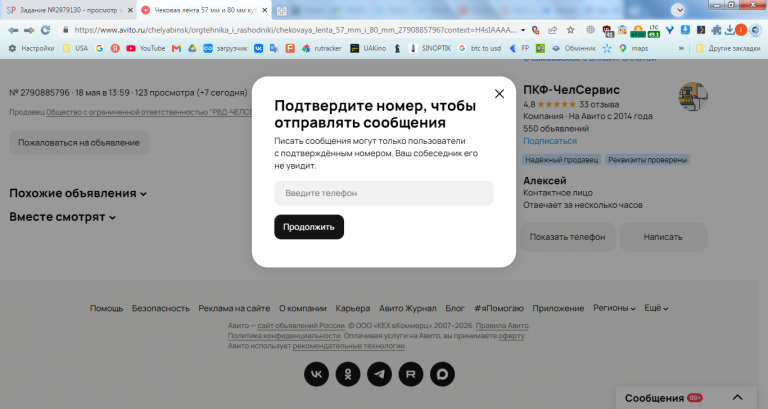Click the Продолжить button
Image resolution: width=768 pixels, height=409 pixels.
click(309, 227)
